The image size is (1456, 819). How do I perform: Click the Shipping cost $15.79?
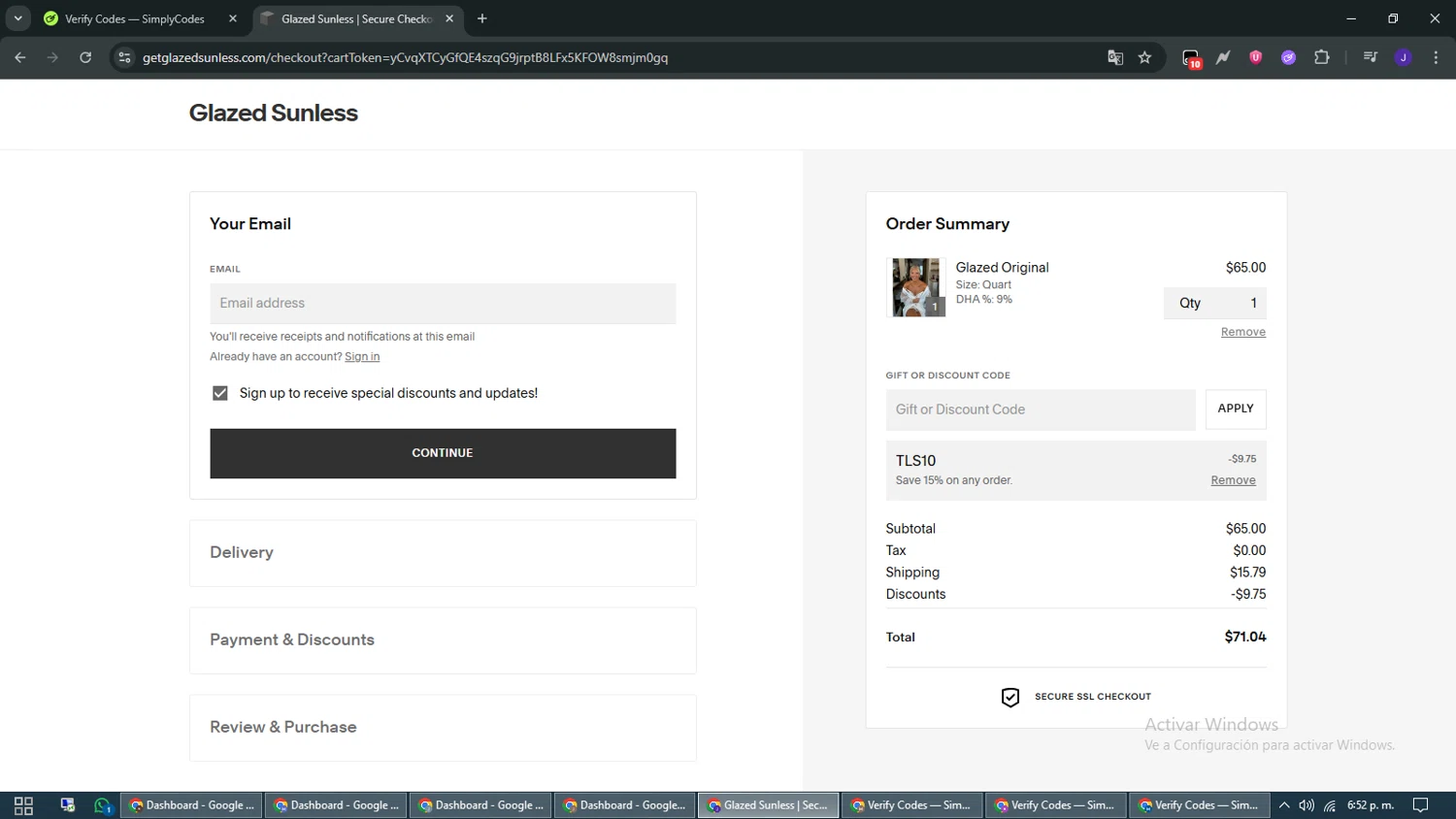tap(1247, 573)
